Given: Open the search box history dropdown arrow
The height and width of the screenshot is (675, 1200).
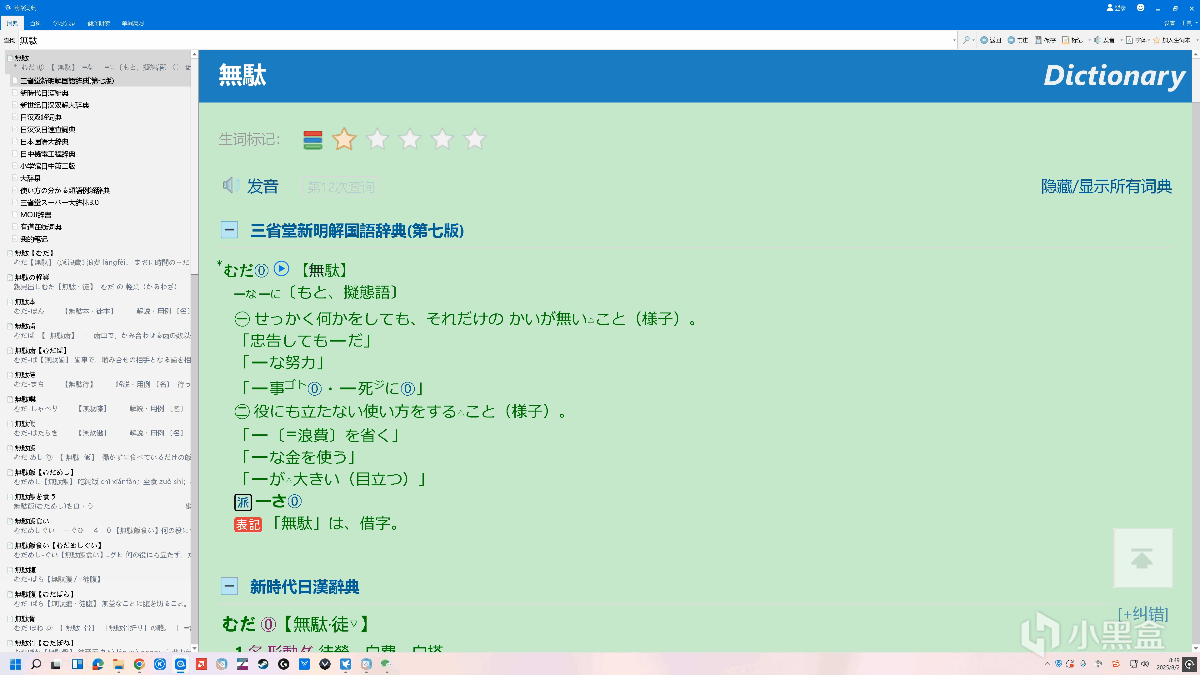Looking at the screenshot, I should [x=954, y=40].
